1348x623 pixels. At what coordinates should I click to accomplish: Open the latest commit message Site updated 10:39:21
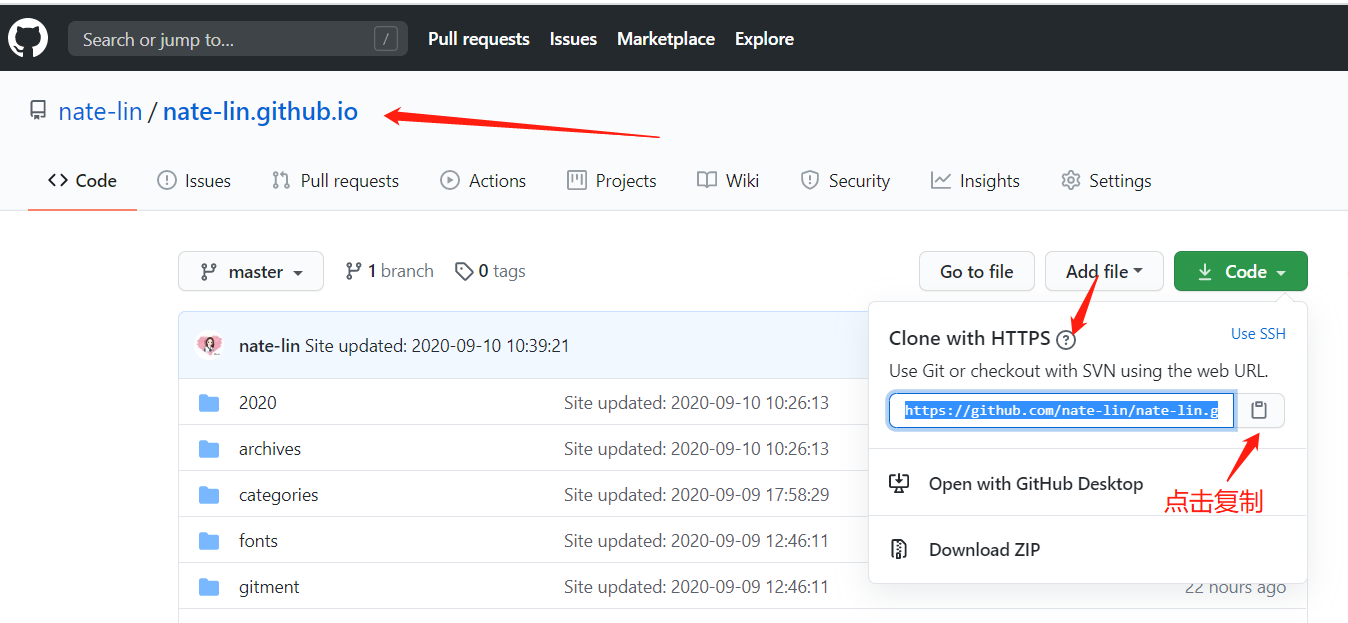tap(437, 346)
